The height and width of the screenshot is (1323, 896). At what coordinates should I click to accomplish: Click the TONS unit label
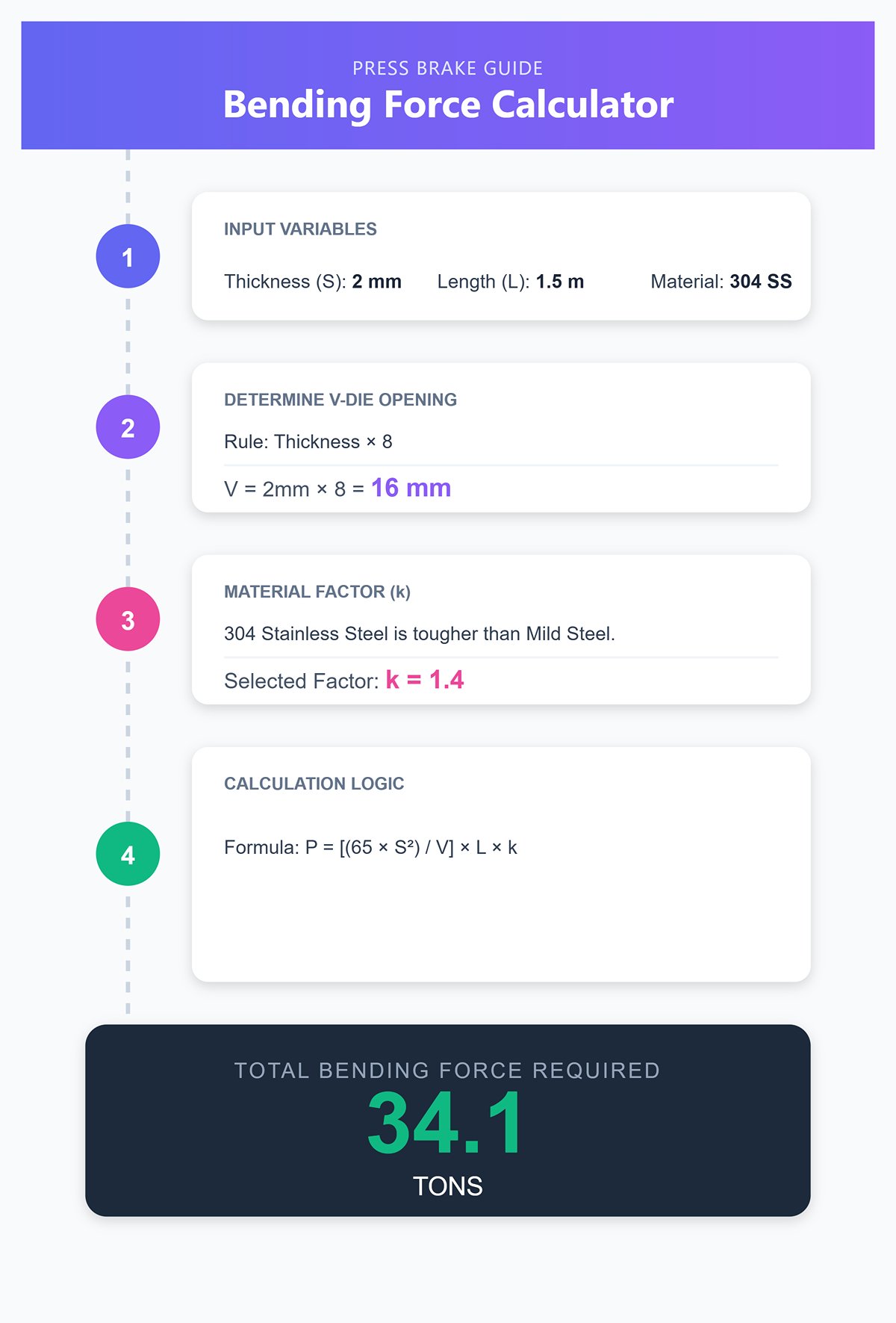pos(448,1186)
